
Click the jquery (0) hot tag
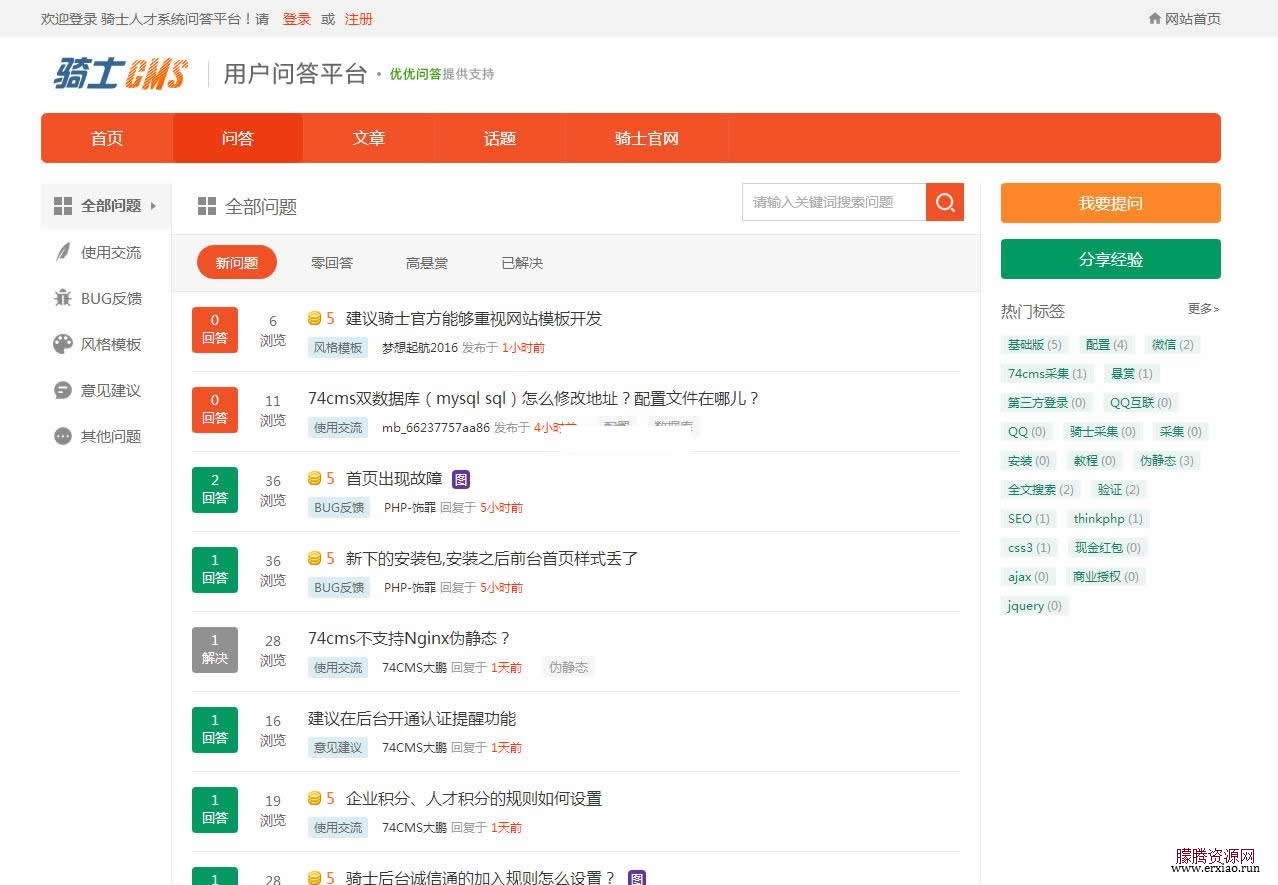tap(1034, 605)
